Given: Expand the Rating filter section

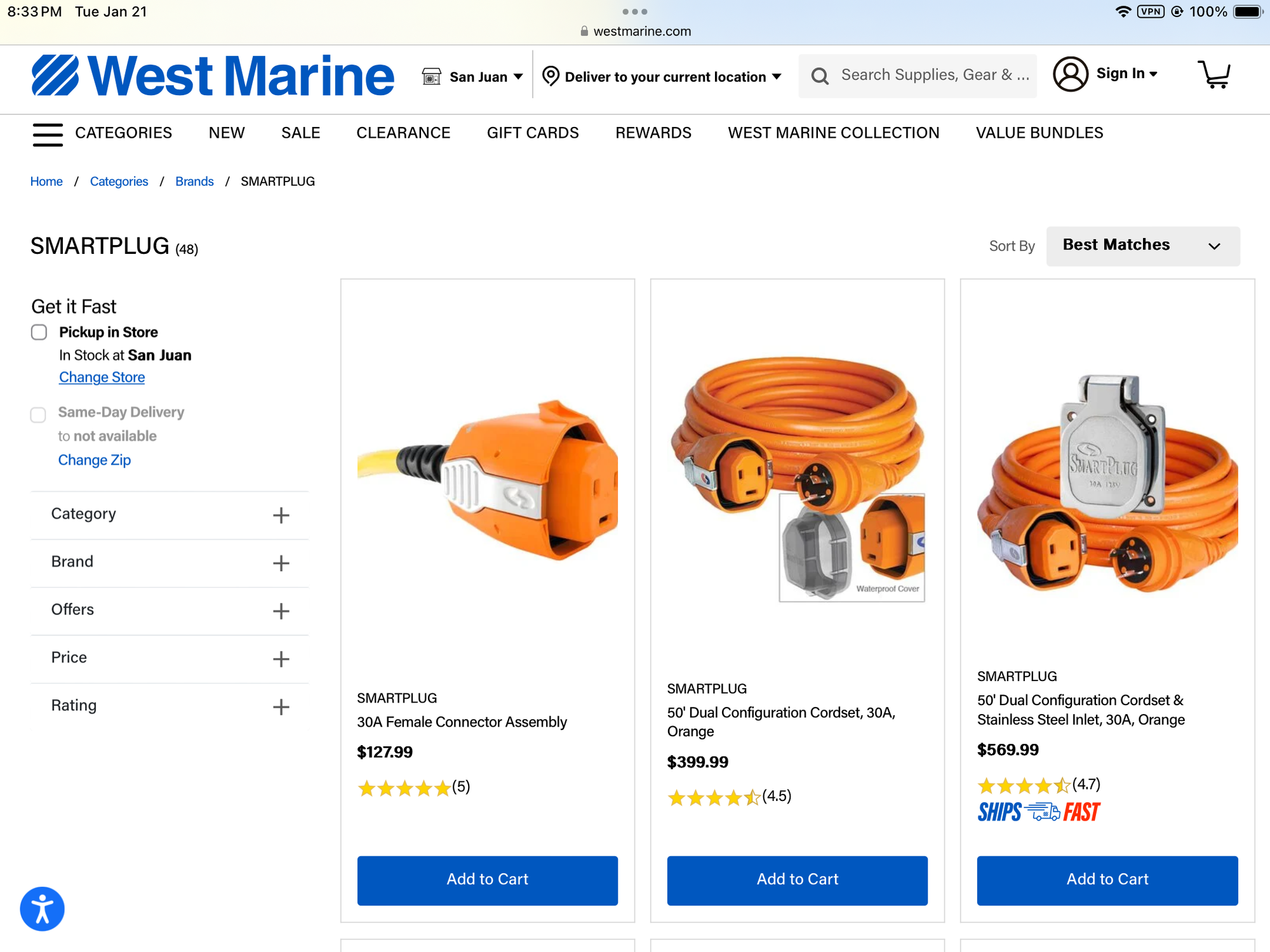Looking at the screenshot, I should tap(281, 706).
